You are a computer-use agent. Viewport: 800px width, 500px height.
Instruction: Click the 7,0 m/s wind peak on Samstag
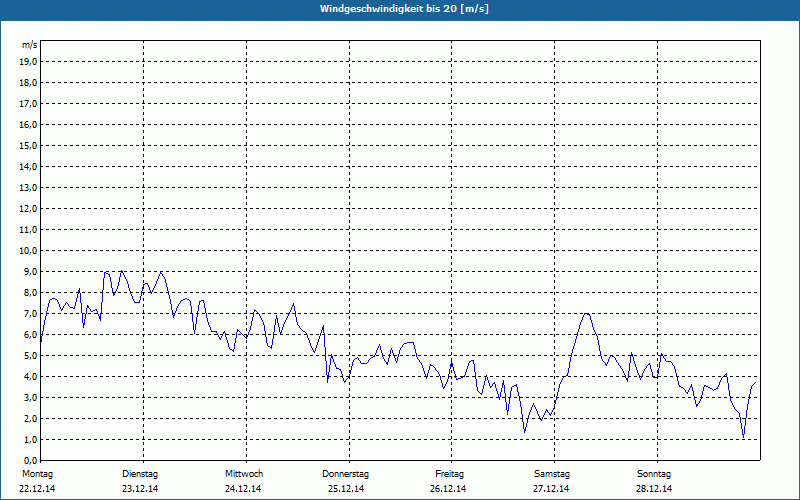[x=586, y=314]
